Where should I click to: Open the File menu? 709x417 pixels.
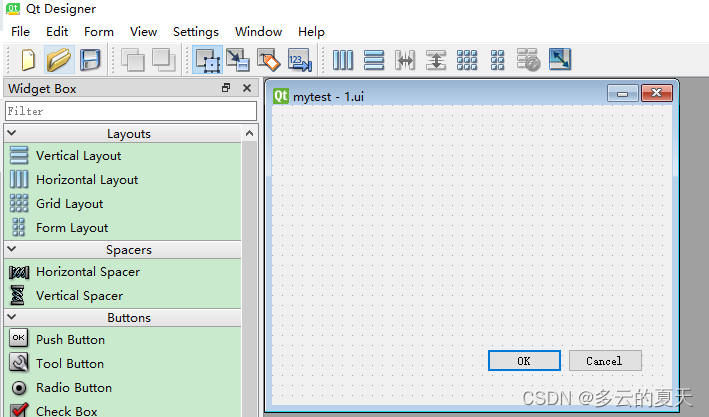20,32
